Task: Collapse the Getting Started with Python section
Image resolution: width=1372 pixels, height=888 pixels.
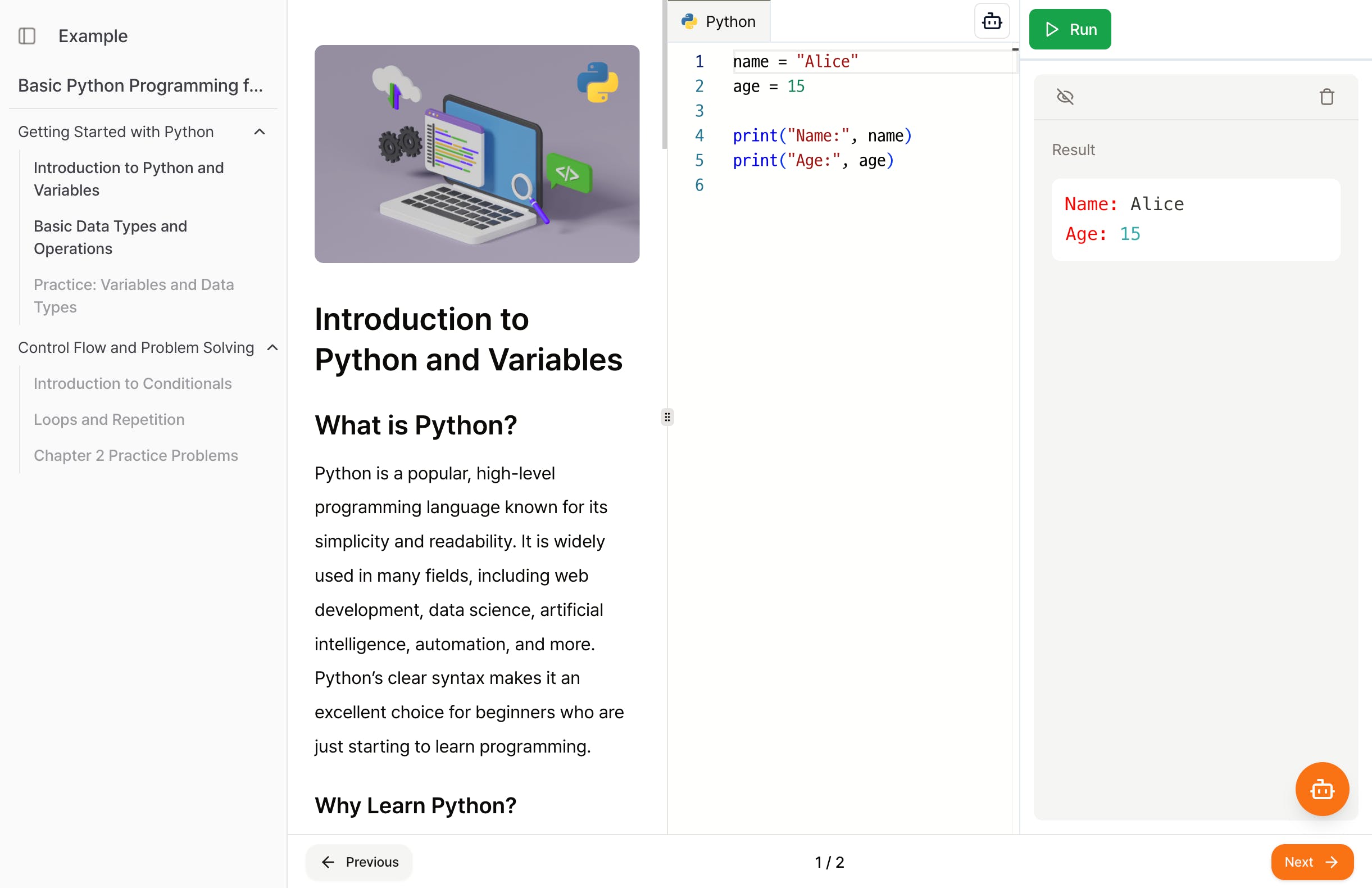Action: (x=260, y=132)
